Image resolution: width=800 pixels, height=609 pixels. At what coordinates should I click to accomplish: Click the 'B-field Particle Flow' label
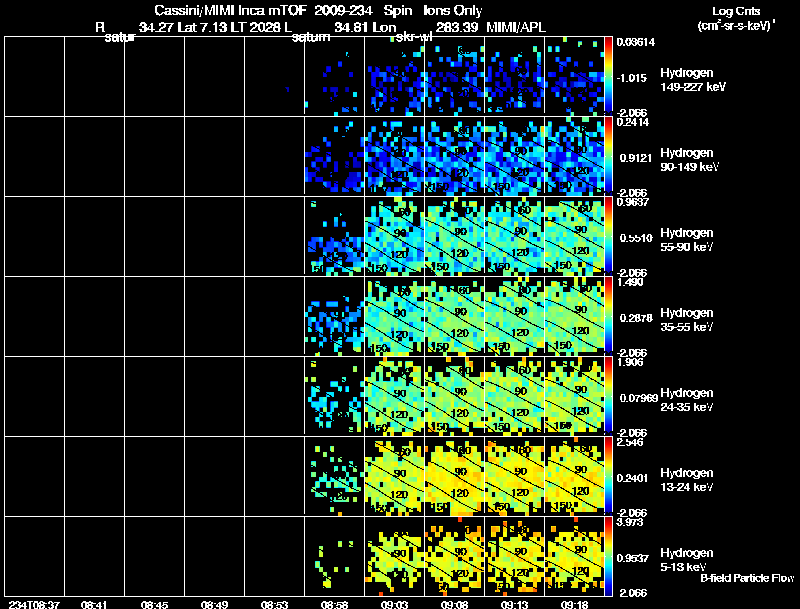747,578
